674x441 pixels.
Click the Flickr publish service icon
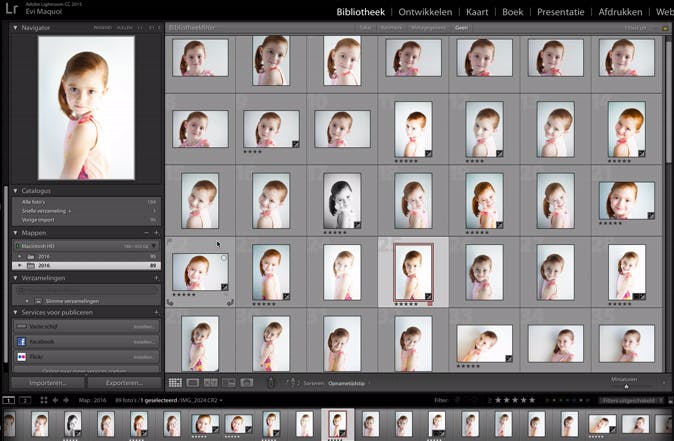22,356
